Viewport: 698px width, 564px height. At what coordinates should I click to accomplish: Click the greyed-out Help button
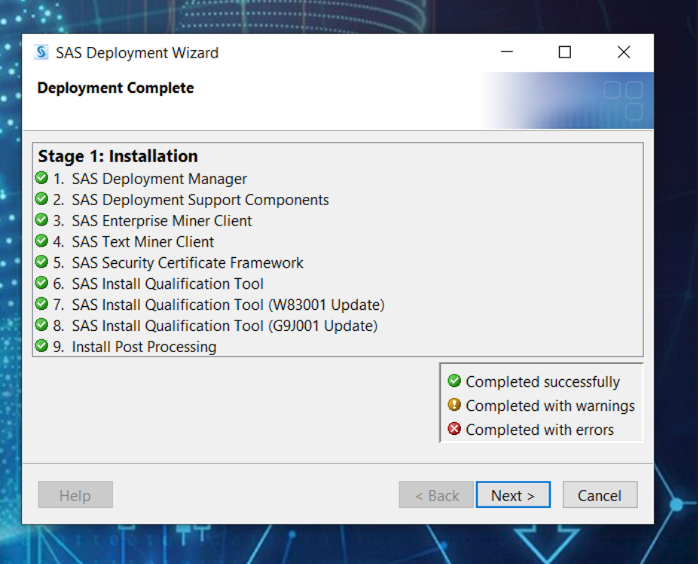pos(75,495)
